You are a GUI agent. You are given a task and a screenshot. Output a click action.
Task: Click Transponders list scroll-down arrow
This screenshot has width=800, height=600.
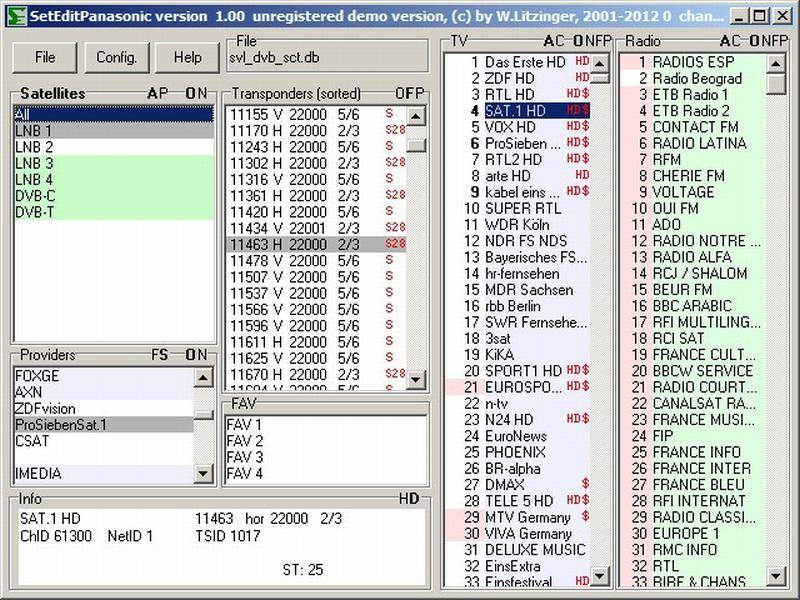click(416, 379)
